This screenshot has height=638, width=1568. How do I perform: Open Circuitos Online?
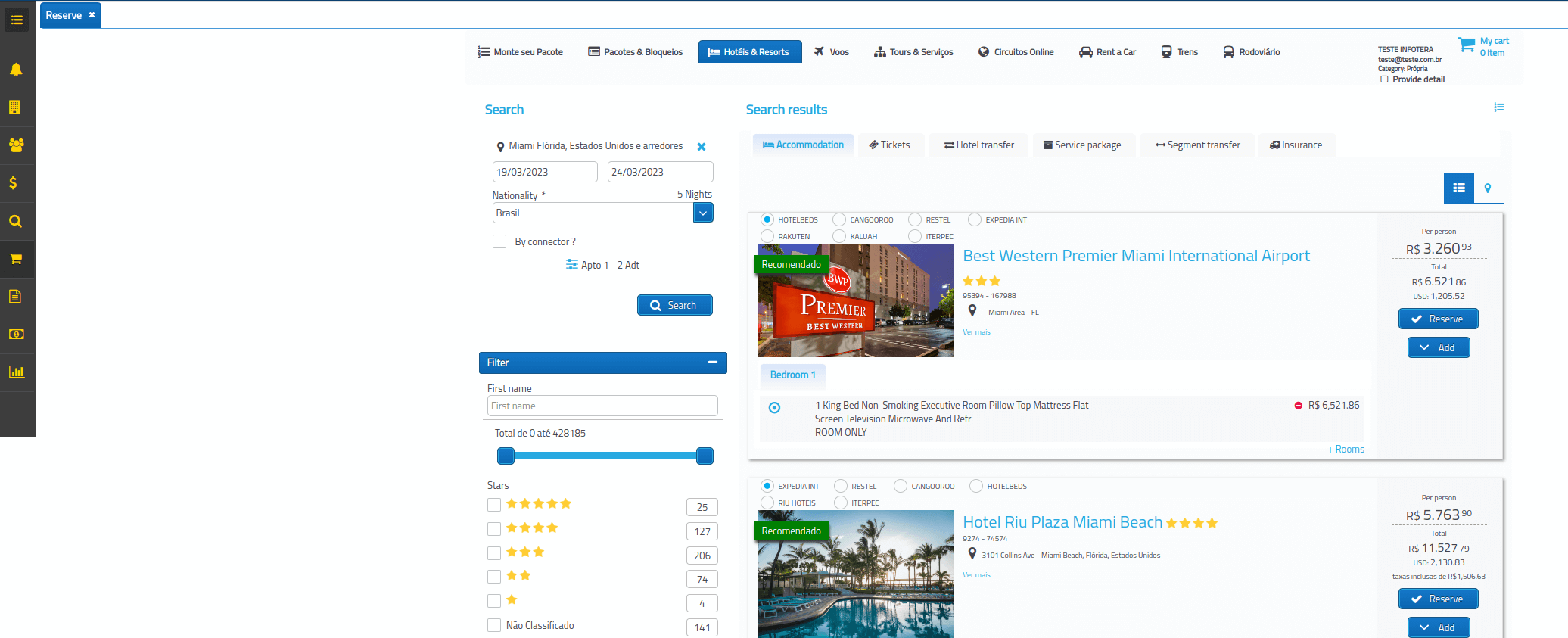[x=1016, y=52]
